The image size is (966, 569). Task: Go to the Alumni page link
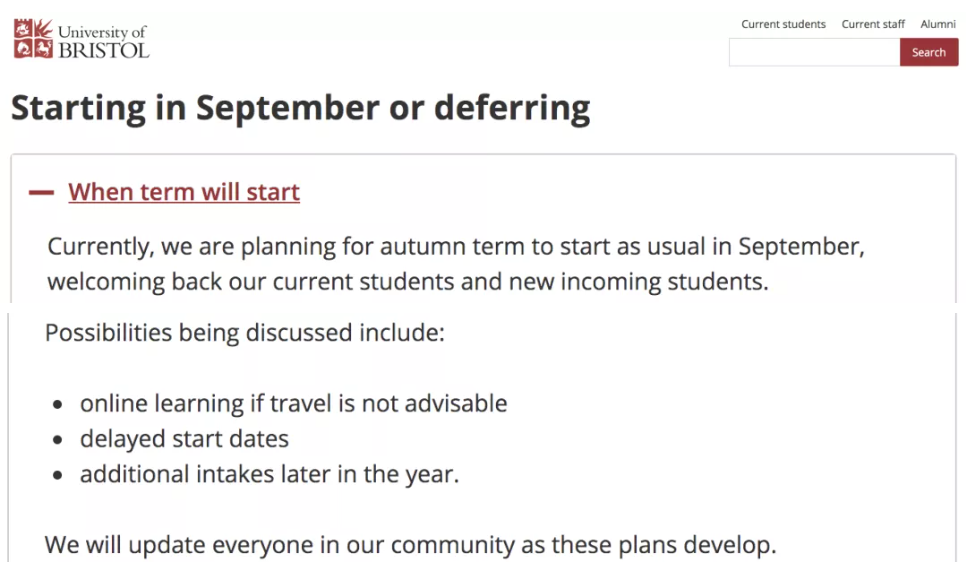pyautogui.click(x=938, y=24)
